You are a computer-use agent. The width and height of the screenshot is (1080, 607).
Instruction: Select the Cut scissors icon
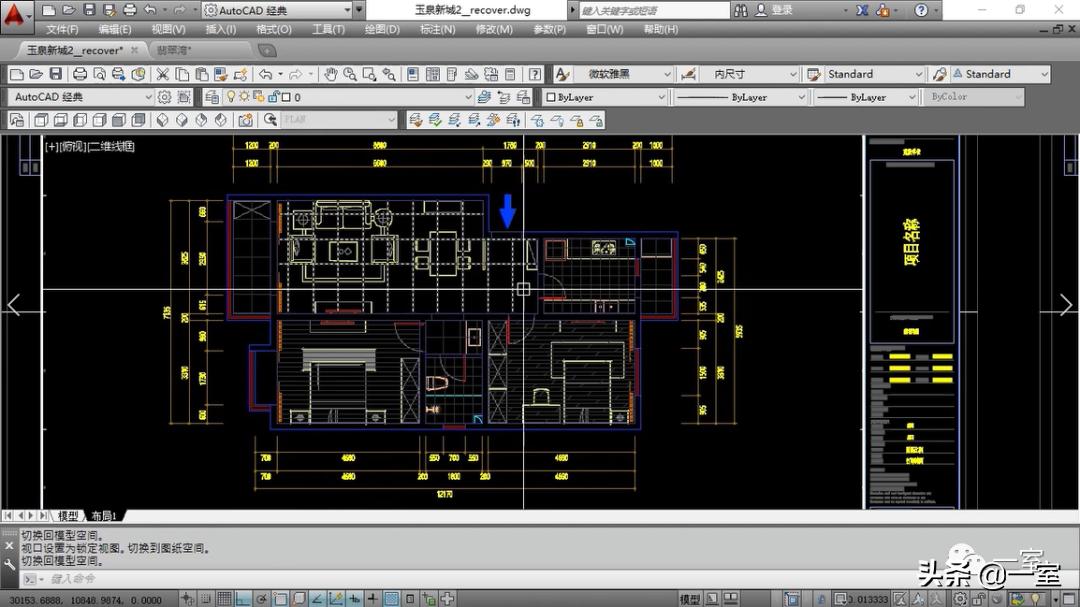(x=164, y=74)
